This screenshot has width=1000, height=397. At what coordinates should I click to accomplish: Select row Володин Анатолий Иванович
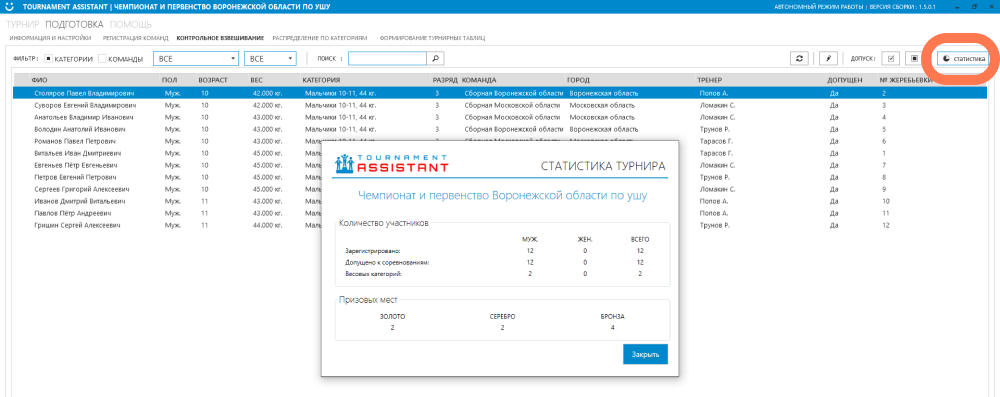coord(500,129)
